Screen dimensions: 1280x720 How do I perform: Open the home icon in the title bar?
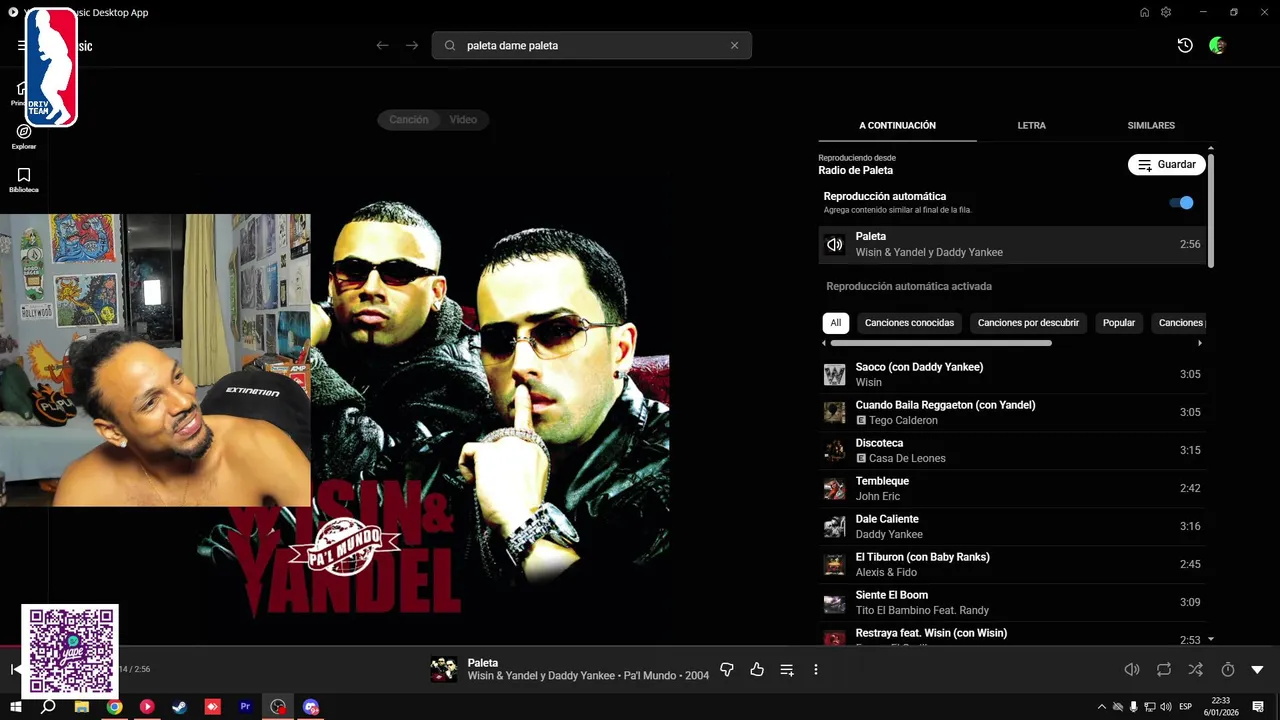[1144, 12]
